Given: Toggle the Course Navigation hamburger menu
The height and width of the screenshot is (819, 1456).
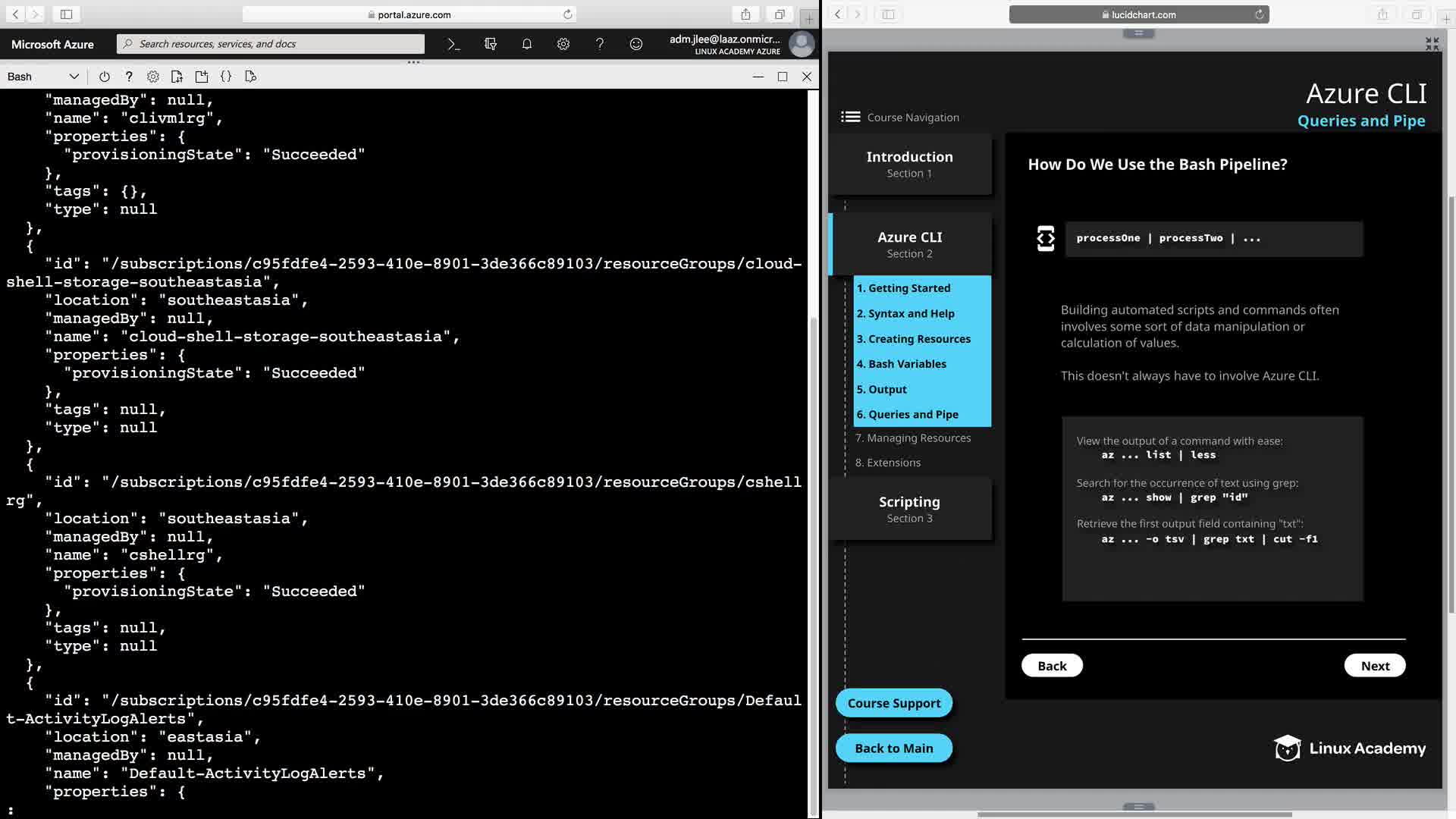Looking at the screenshot, I should (850, 117).
